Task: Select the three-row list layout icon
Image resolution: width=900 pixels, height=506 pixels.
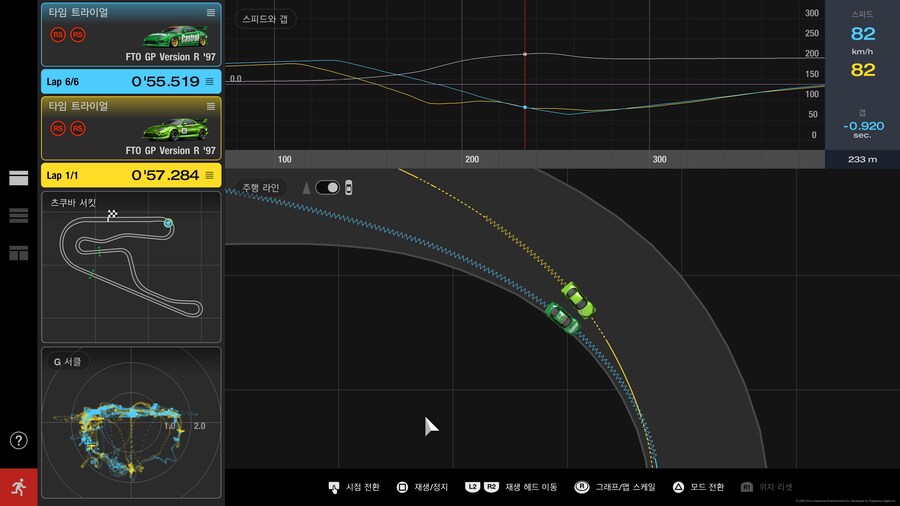Action: coord(18,215)
